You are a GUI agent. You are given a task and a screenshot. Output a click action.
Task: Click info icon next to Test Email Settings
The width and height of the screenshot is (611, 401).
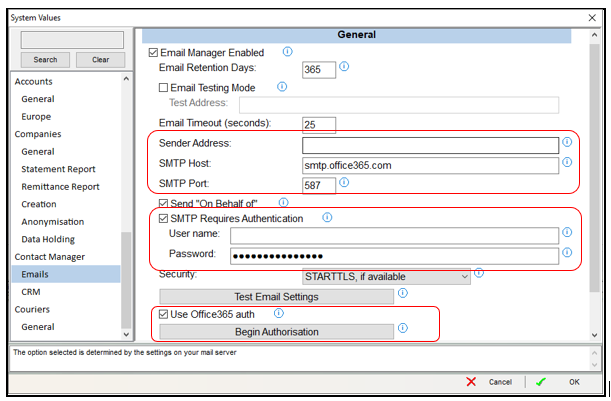point(402,293)
